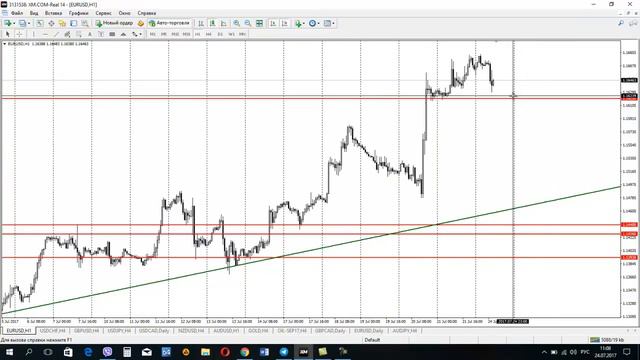
Task: Expand the Profiles dropdown arrow
Action: (x=29, y=23)
